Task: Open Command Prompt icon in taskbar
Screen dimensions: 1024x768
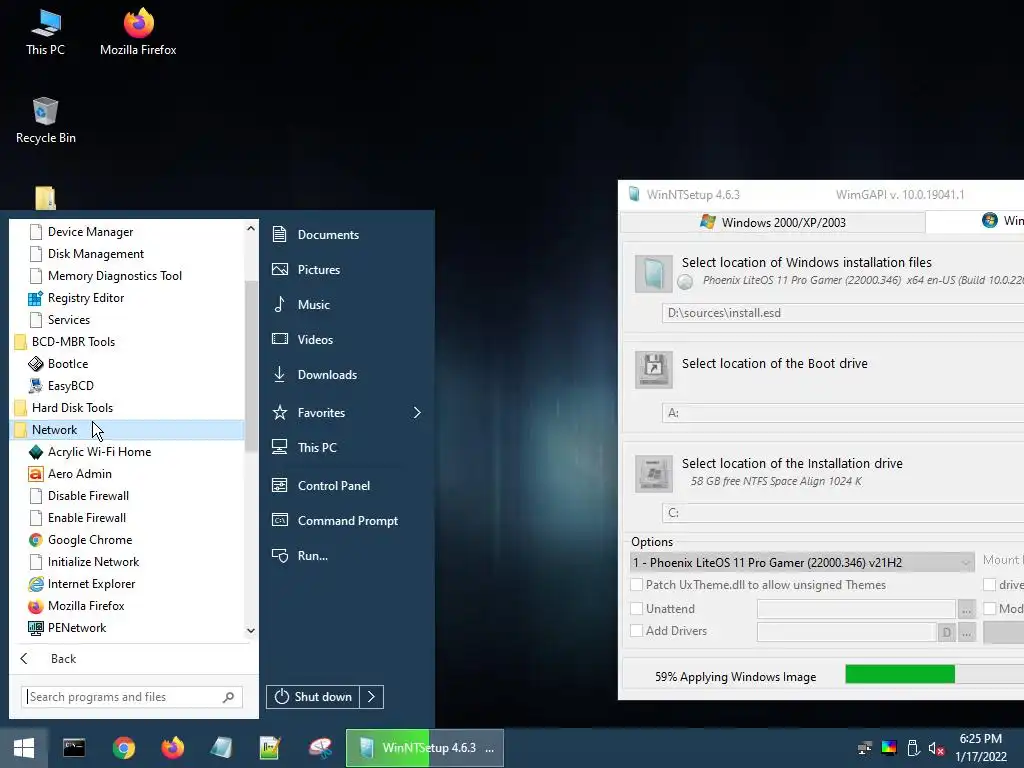Action: pos(74,748)
